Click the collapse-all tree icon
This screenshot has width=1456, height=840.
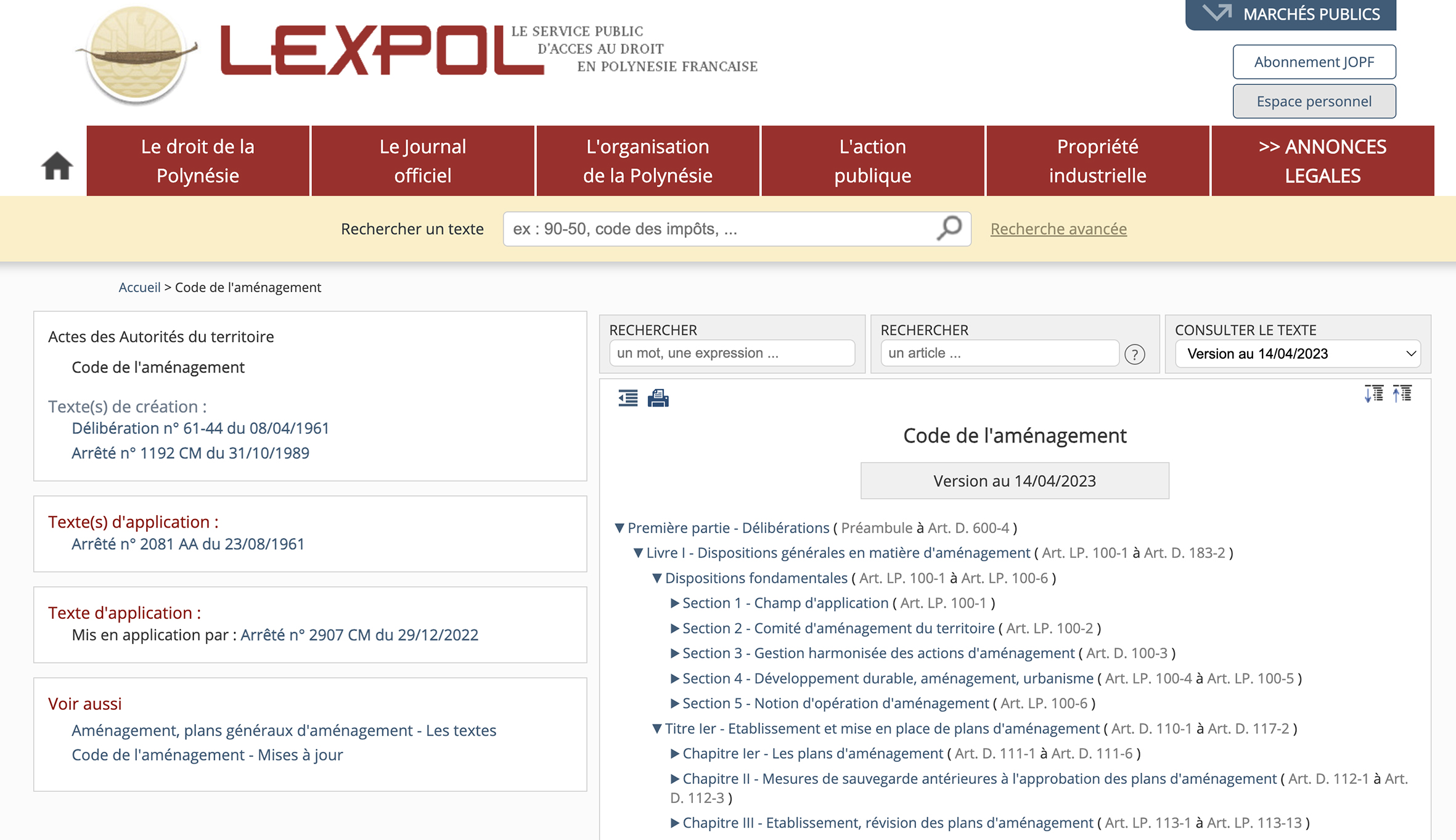coord(1402,393)
